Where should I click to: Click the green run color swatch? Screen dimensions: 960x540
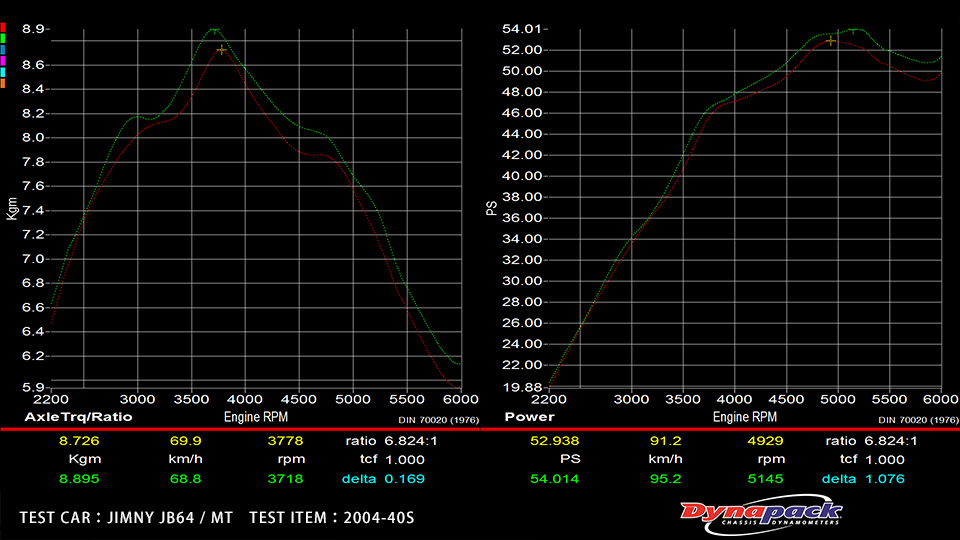(x=4, y=38)
